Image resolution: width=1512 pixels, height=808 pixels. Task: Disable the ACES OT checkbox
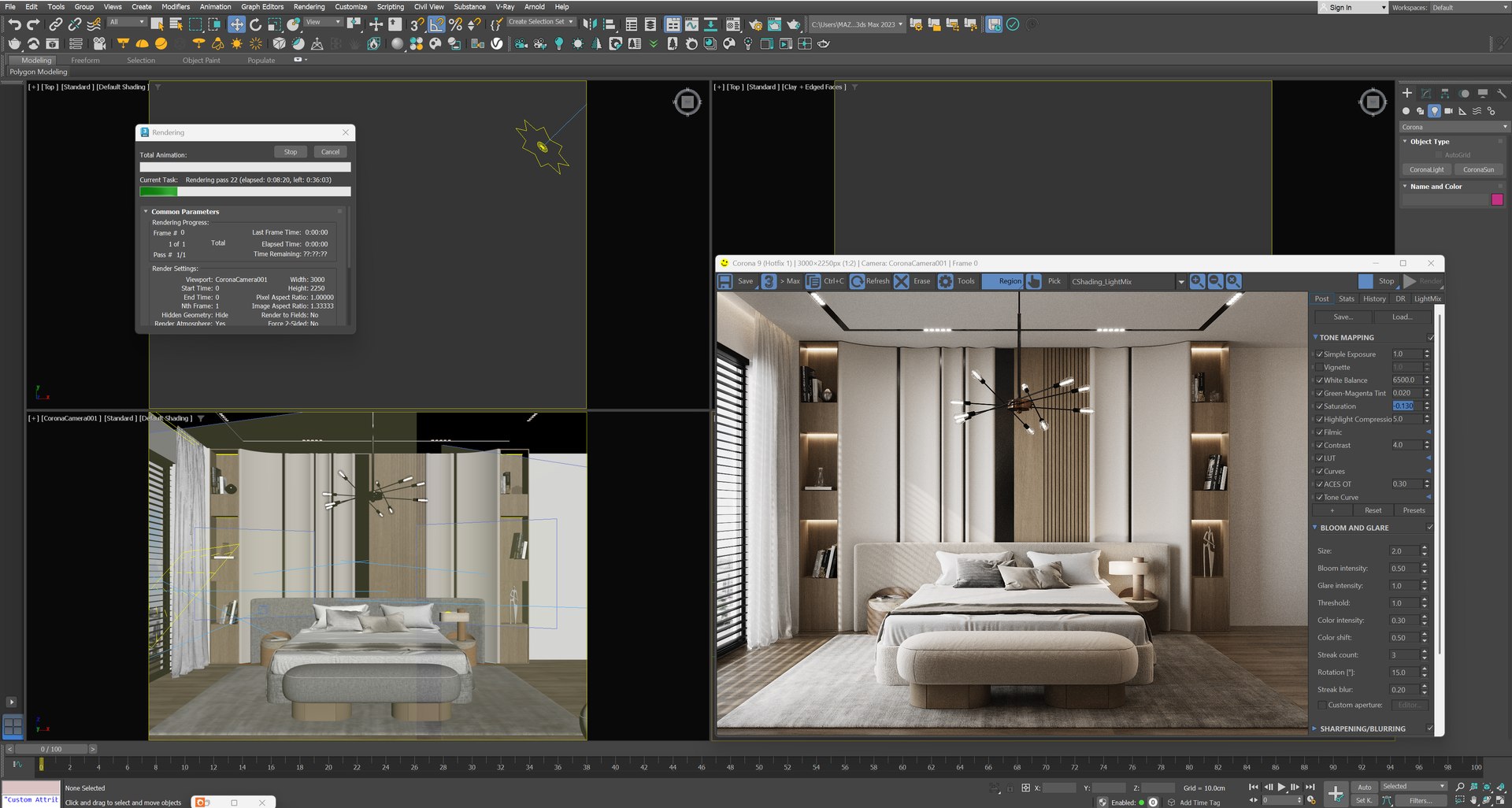coord(1319,484)
